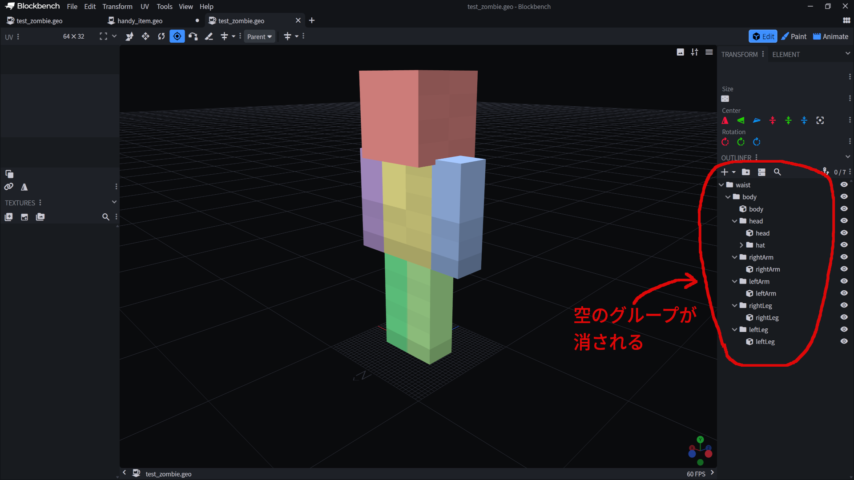Select the Pivot tool in toolbar
The height and width of the screenshot is (480, 854).
click(x=177, y=37)
